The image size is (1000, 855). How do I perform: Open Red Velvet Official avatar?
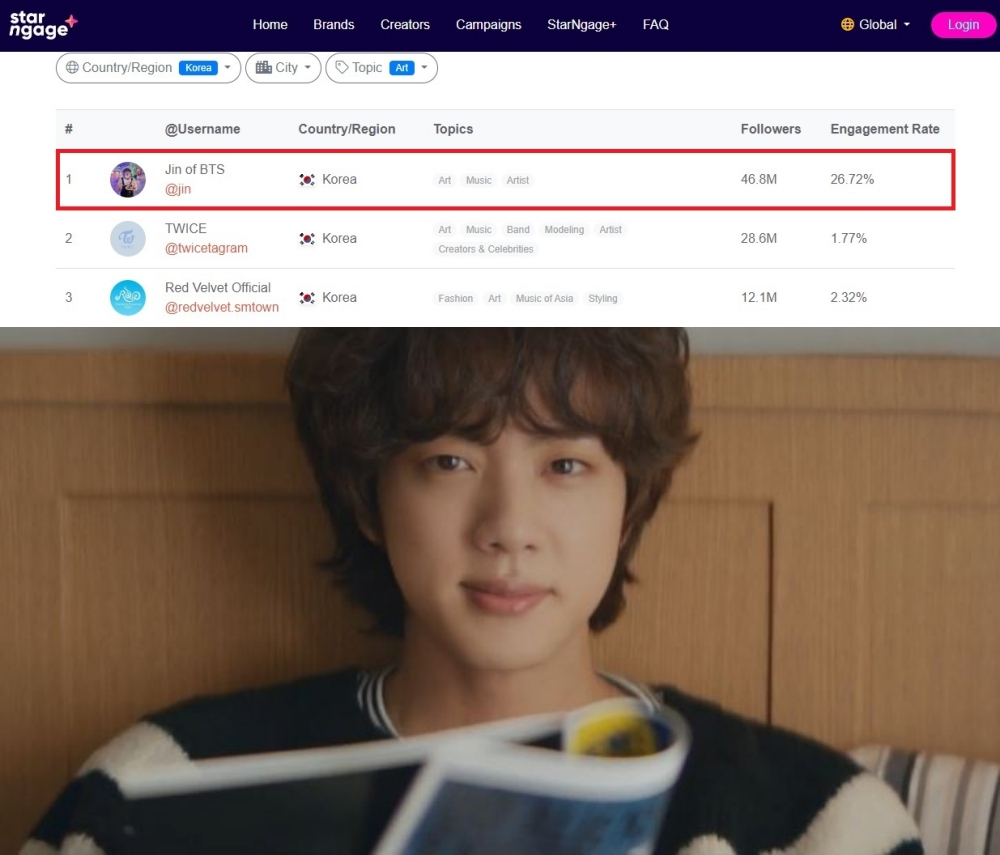pos(128,297)
